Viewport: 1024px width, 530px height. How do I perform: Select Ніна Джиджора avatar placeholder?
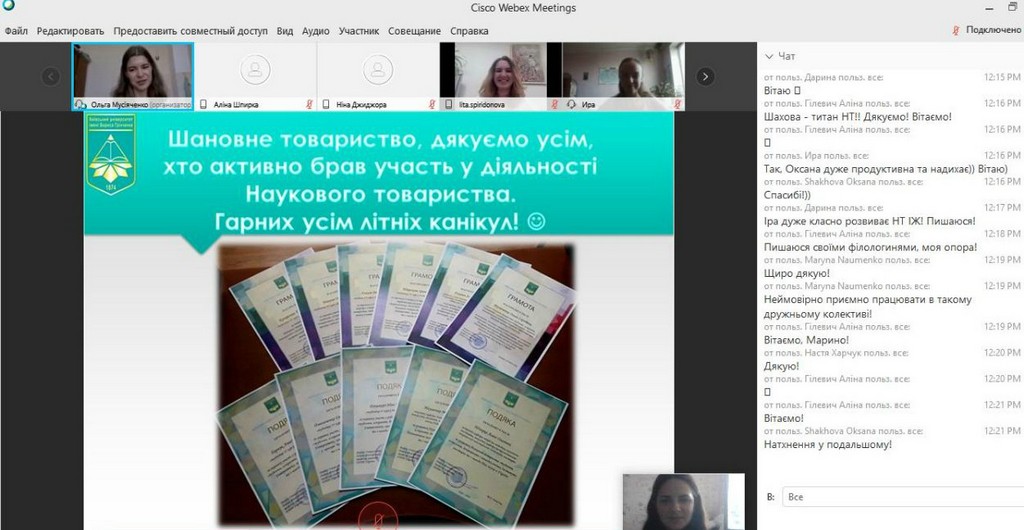coord(377,70)
